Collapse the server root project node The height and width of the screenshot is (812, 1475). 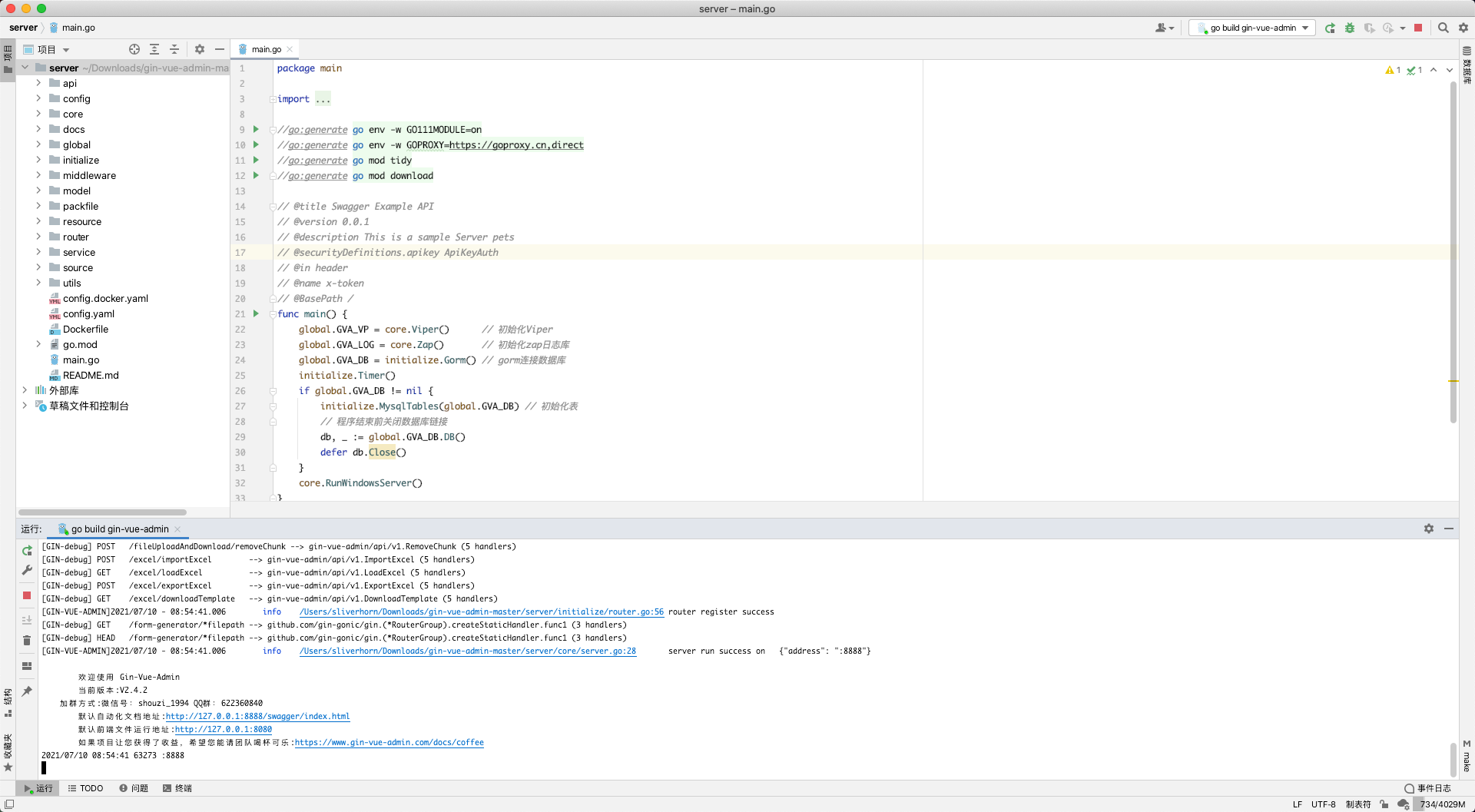tap(25, 68)
